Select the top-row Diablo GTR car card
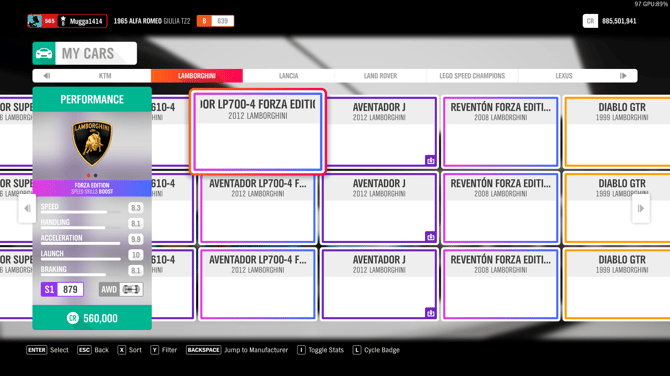This screenshot has width=670, height=376. point(617,132)
